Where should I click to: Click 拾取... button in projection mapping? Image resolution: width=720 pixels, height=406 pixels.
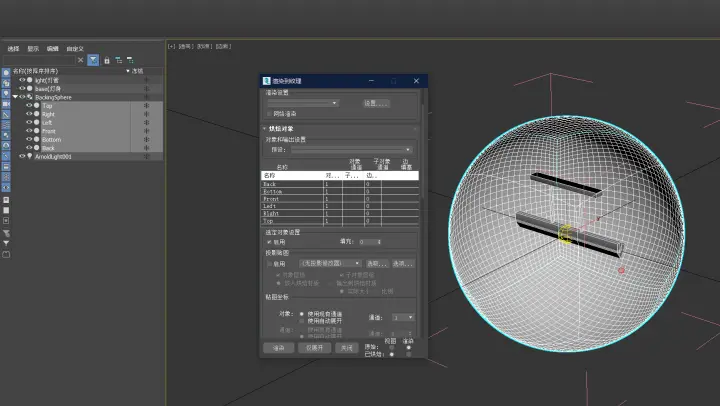click(x=377, y=264)
